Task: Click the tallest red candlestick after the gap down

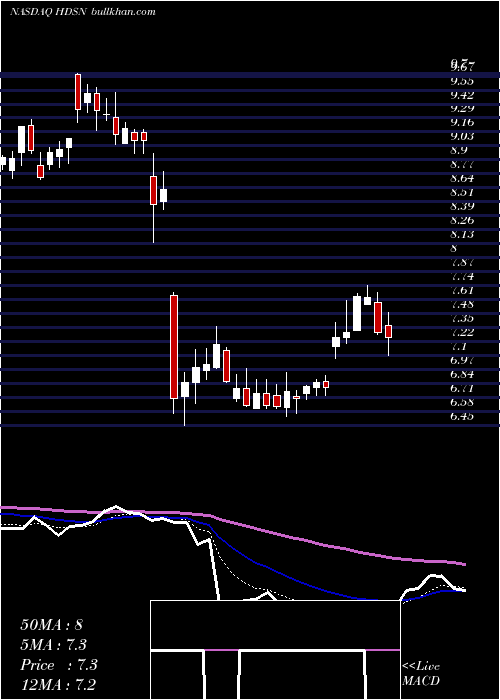Action: pos(174,346)
